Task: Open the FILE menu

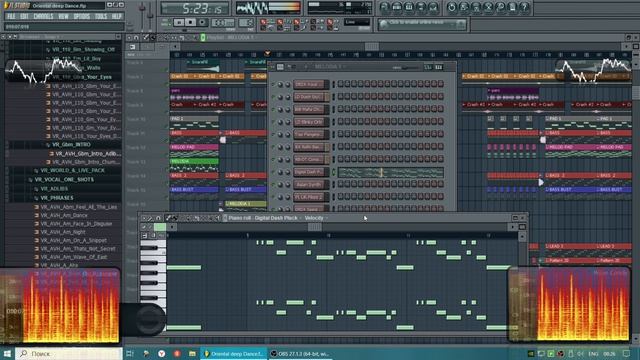Action: [11, 16]
